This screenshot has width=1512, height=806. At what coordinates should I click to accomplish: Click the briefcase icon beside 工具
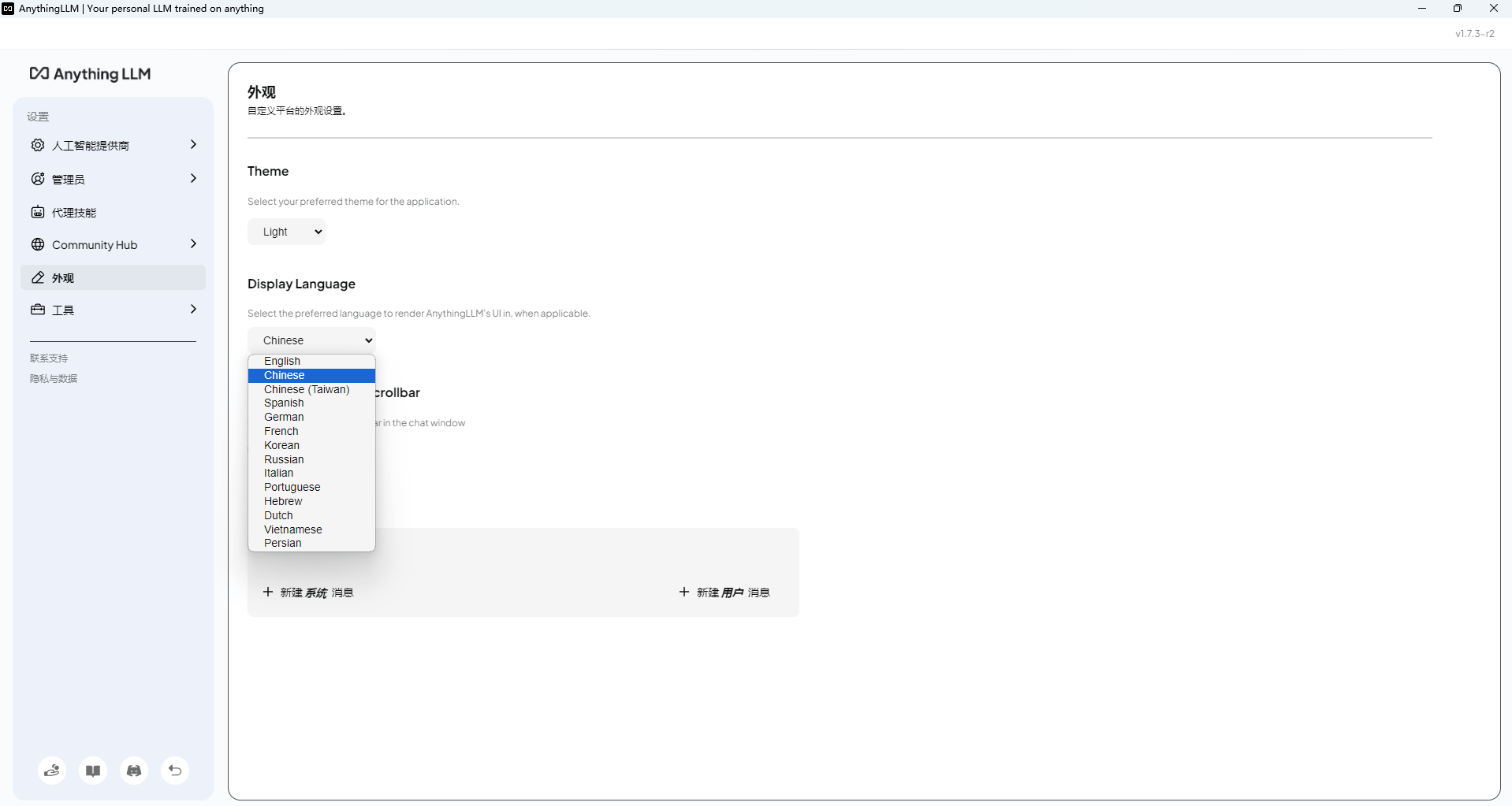coord(38,310)
